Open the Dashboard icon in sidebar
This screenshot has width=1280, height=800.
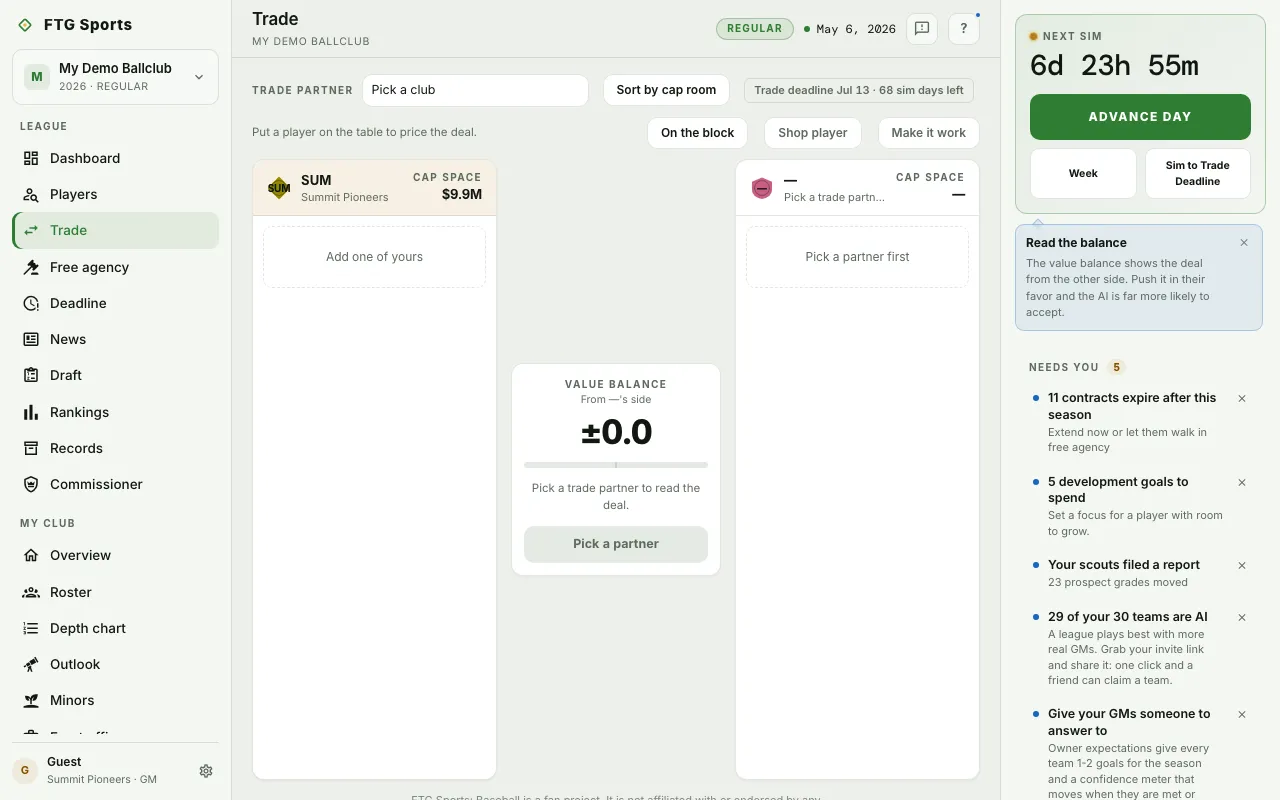31,158
